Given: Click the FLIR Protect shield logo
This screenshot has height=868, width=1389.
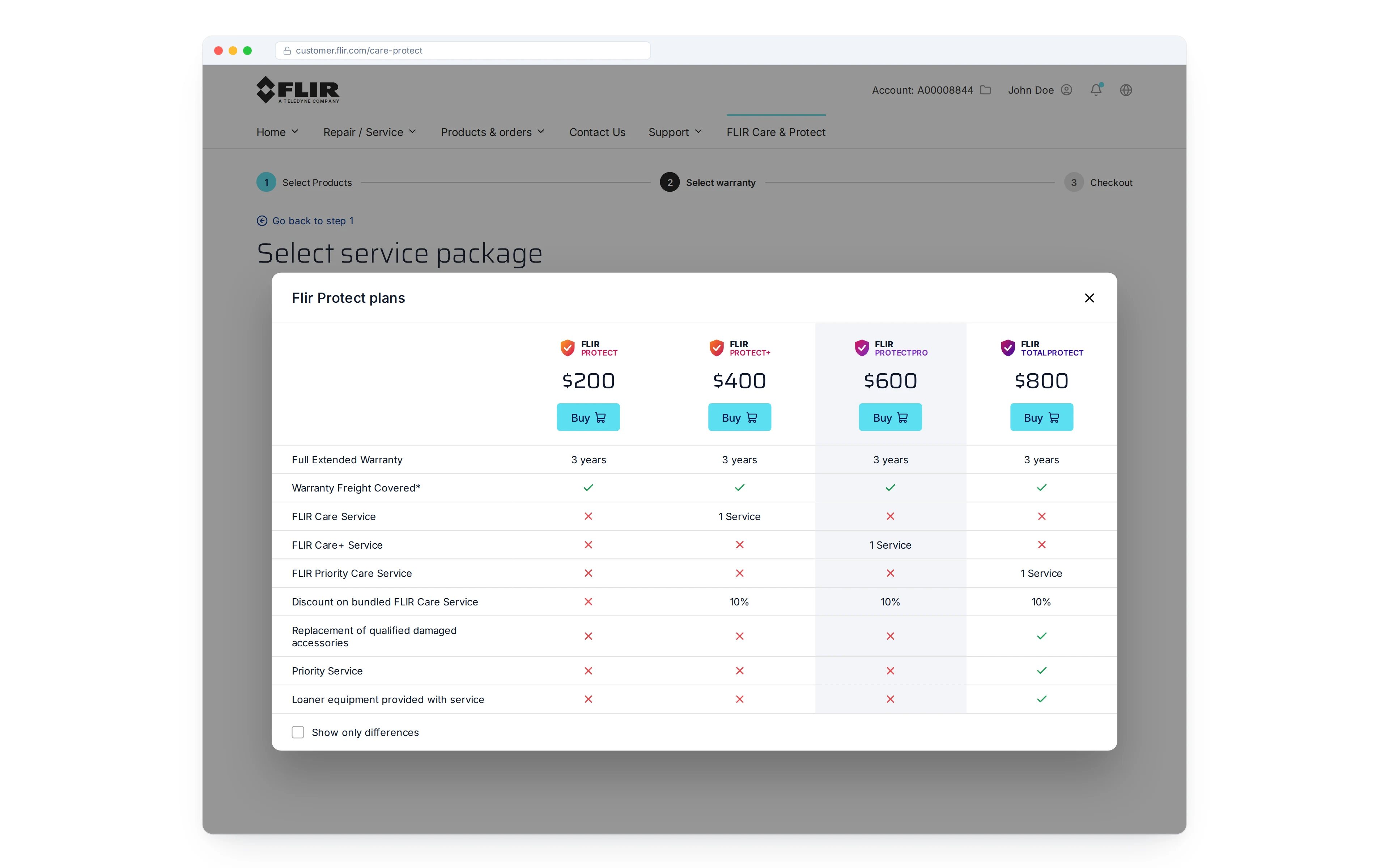Looking at the screenshot, I should pos(567,348).
